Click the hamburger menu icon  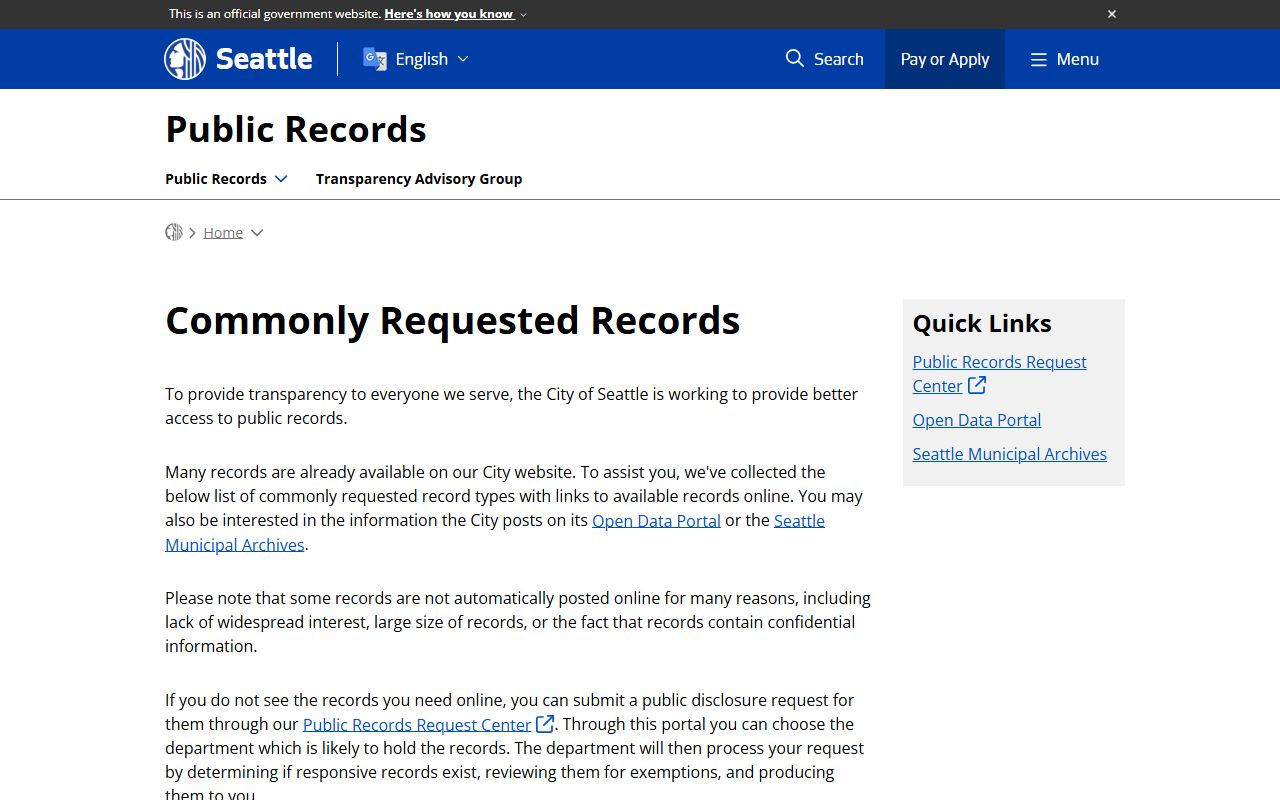point(1039,60)
